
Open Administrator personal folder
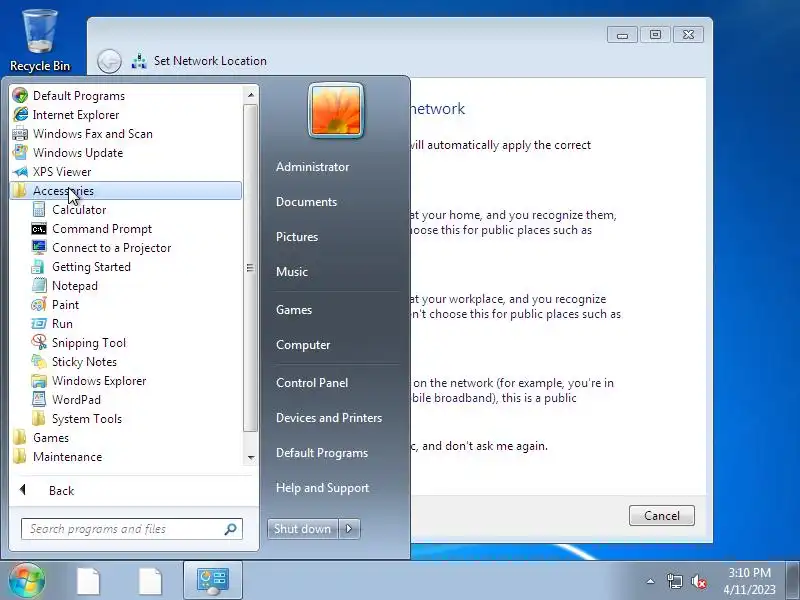312,167
